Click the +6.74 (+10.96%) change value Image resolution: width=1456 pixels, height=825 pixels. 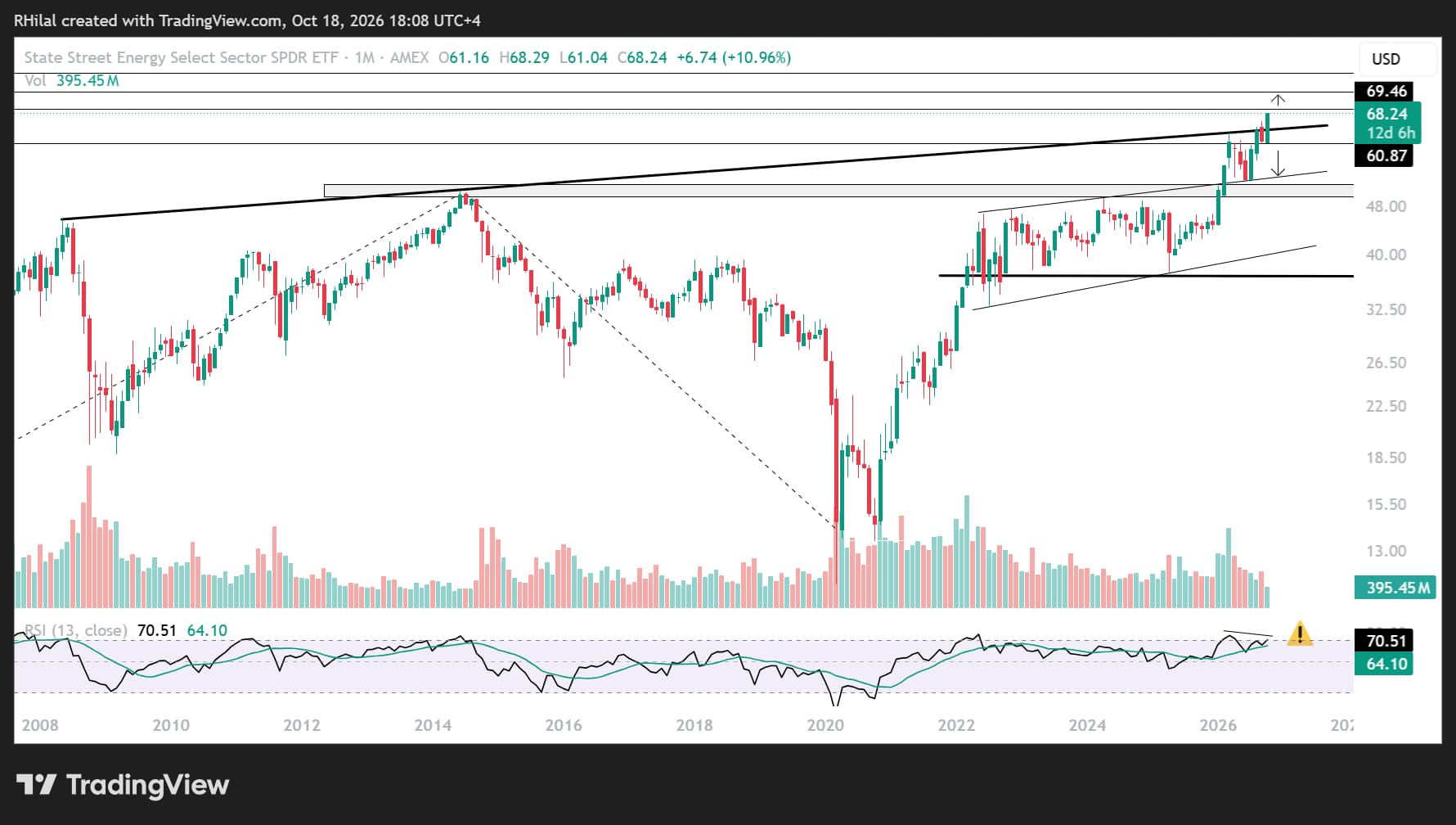734,57
